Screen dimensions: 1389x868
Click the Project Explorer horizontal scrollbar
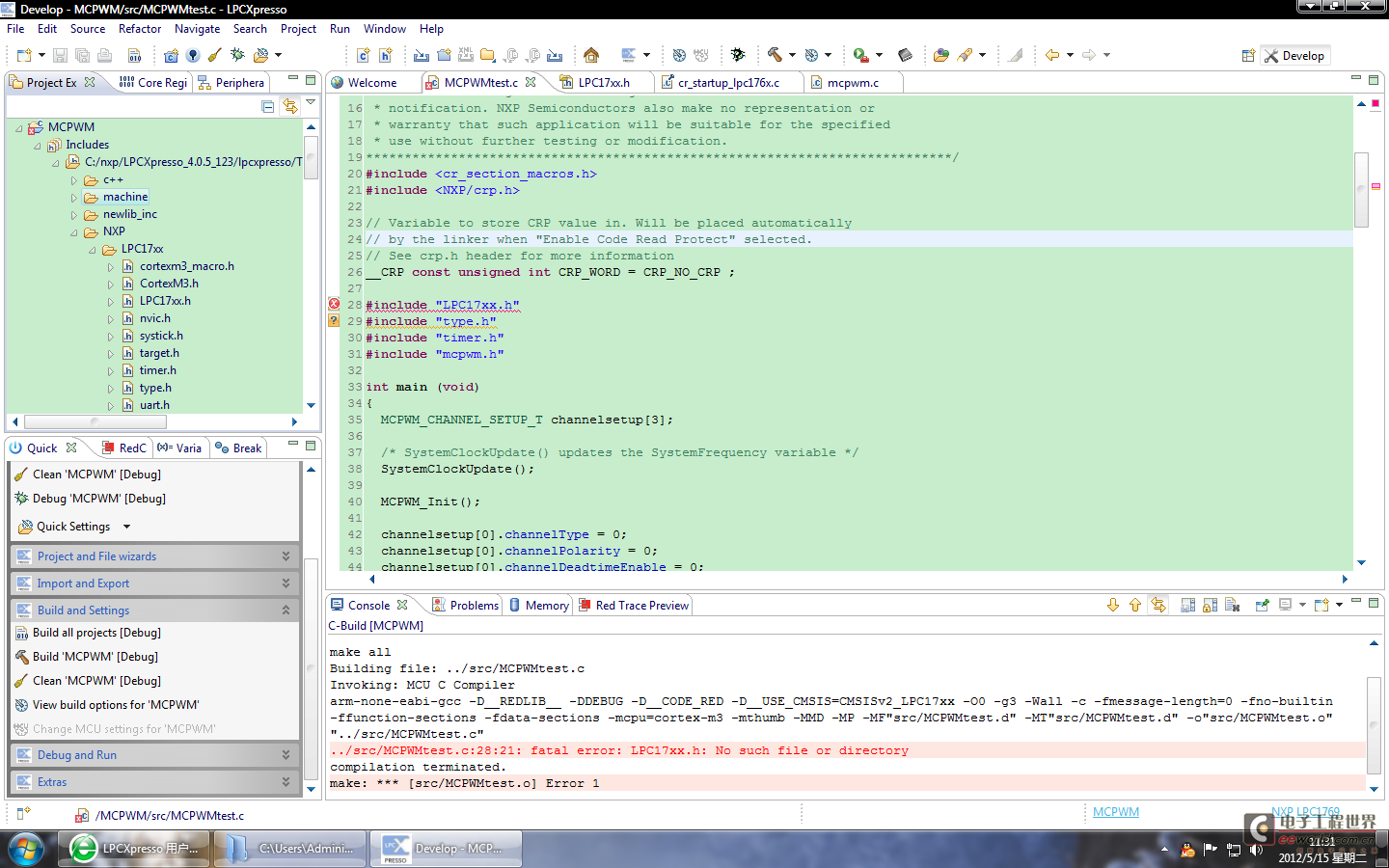(95, 421)
